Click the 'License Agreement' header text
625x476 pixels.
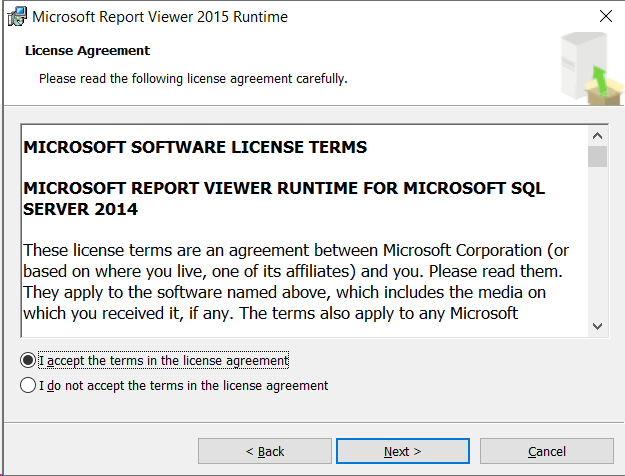pyautogui.click(x=87, y=51)
